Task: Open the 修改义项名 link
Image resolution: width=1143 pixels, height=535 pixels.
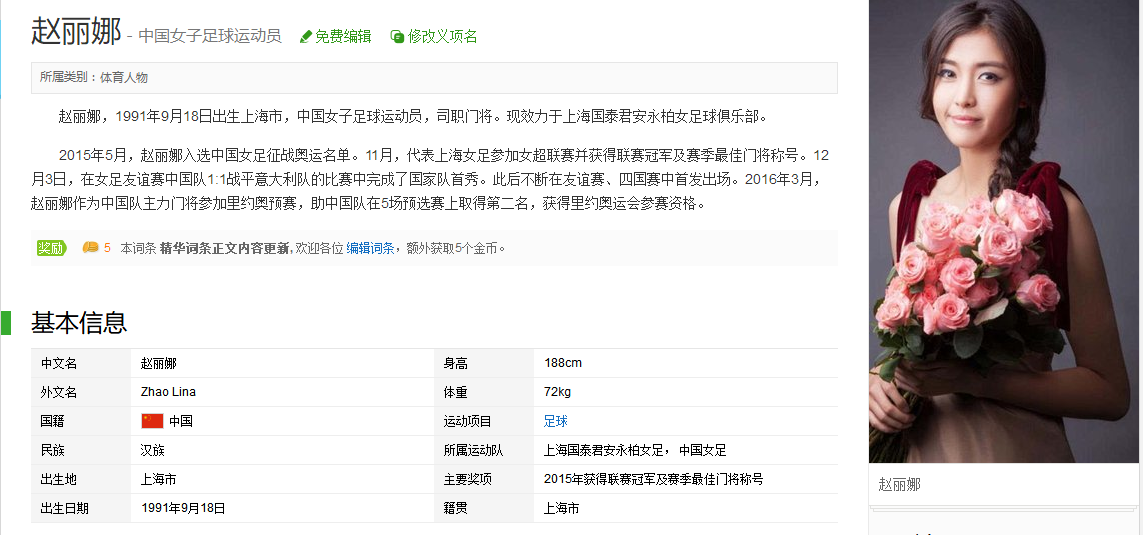Action: pyautogui.click(x=442, y=37)
